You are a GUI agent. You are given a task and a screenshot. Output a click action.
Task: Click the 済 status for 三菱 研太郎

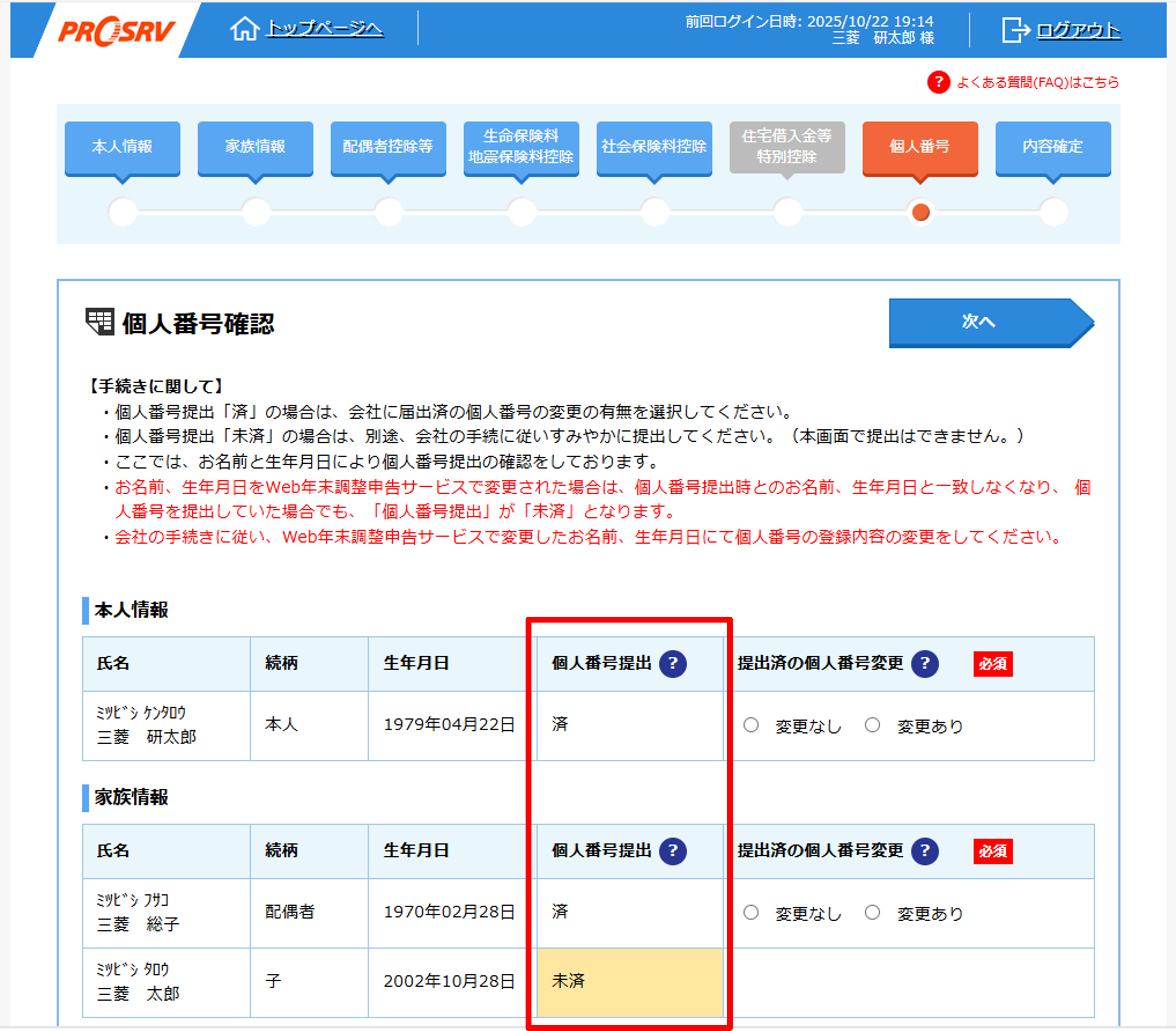pyautogui.click(x=560, y=724)
